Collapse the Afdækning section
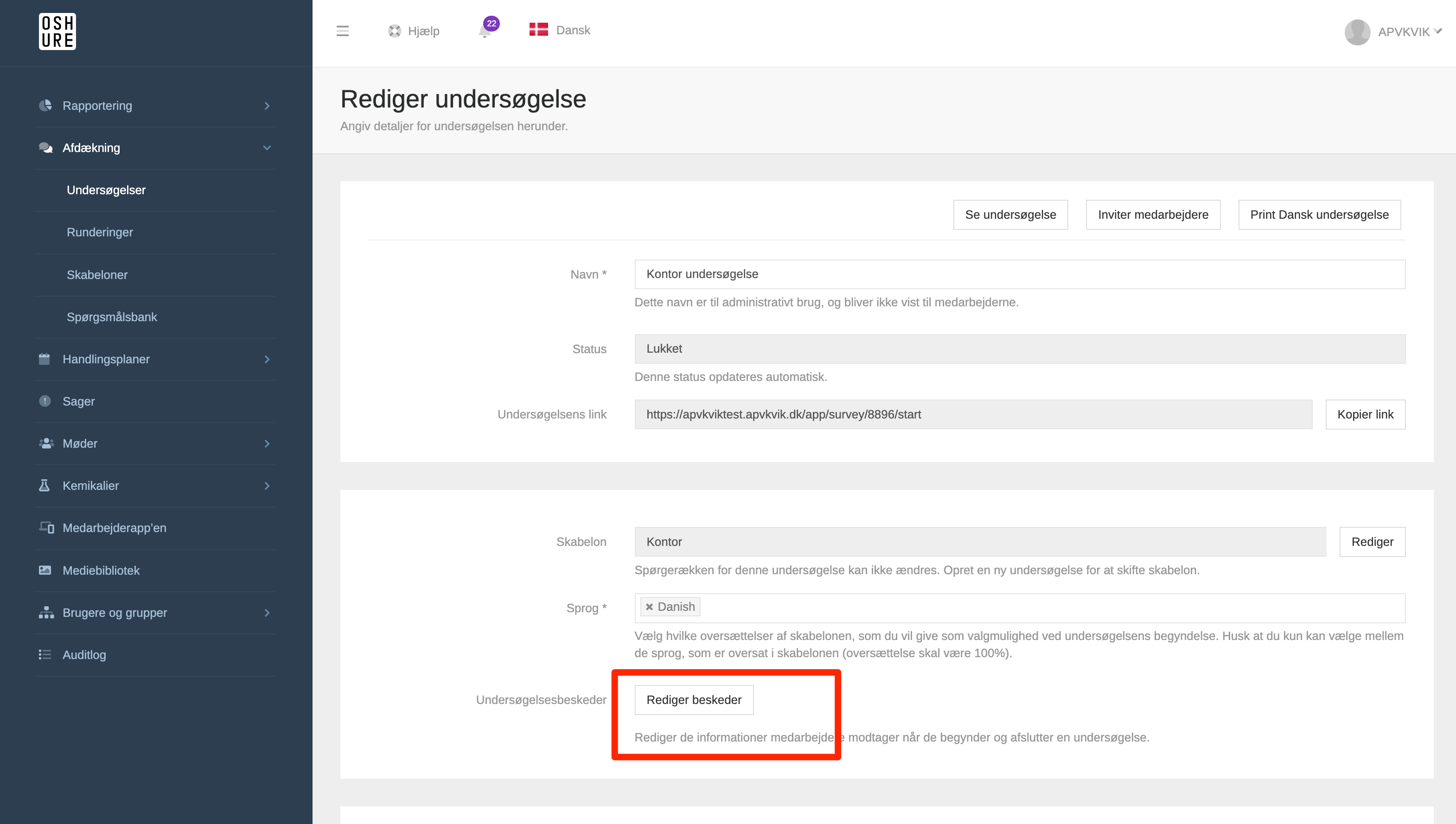This screenshot has width=1456, height=824. click(x=267, y=148)
